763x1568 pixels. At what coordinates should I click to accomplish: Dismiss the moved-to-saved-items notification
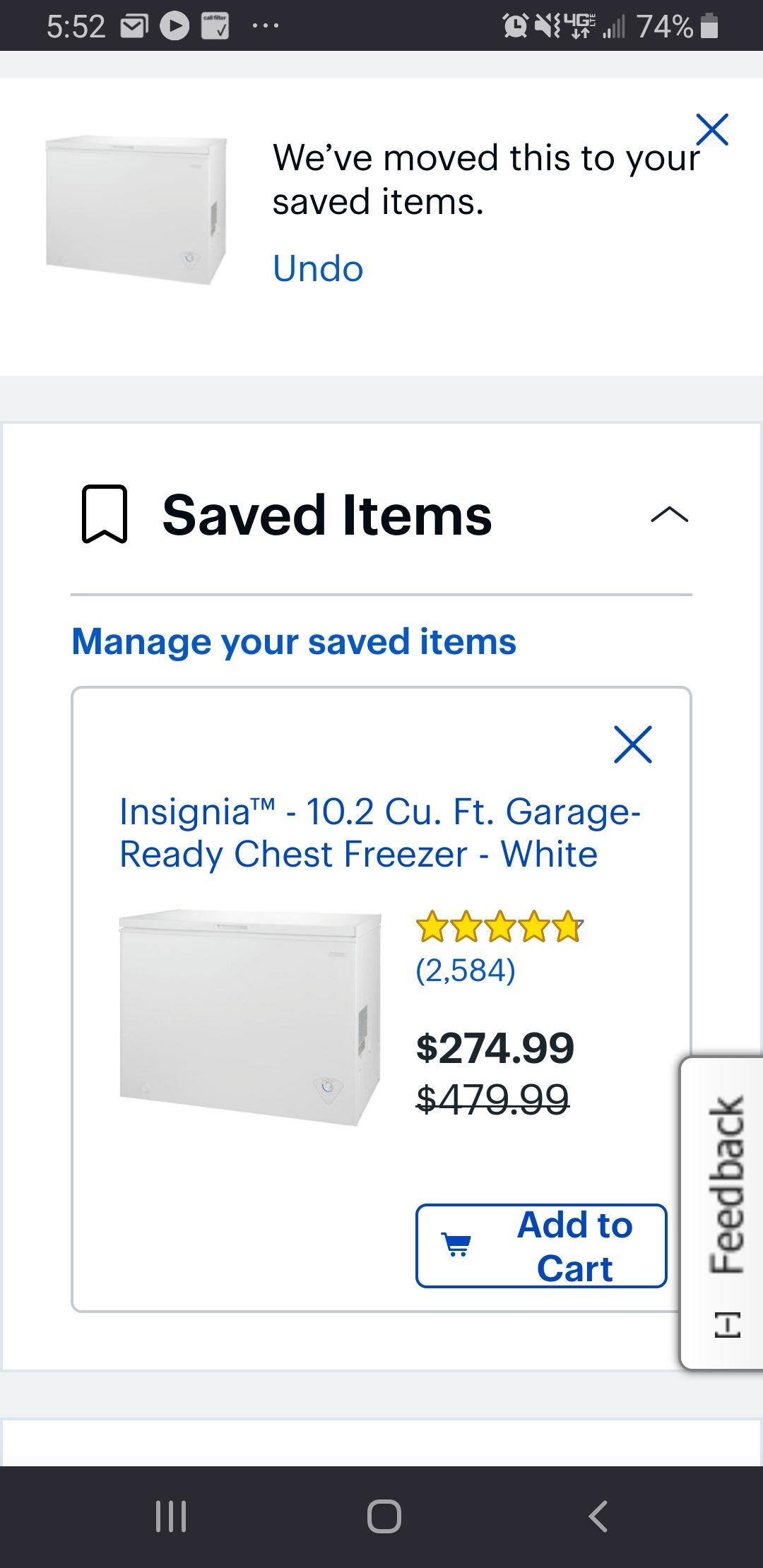pos(711,129)
